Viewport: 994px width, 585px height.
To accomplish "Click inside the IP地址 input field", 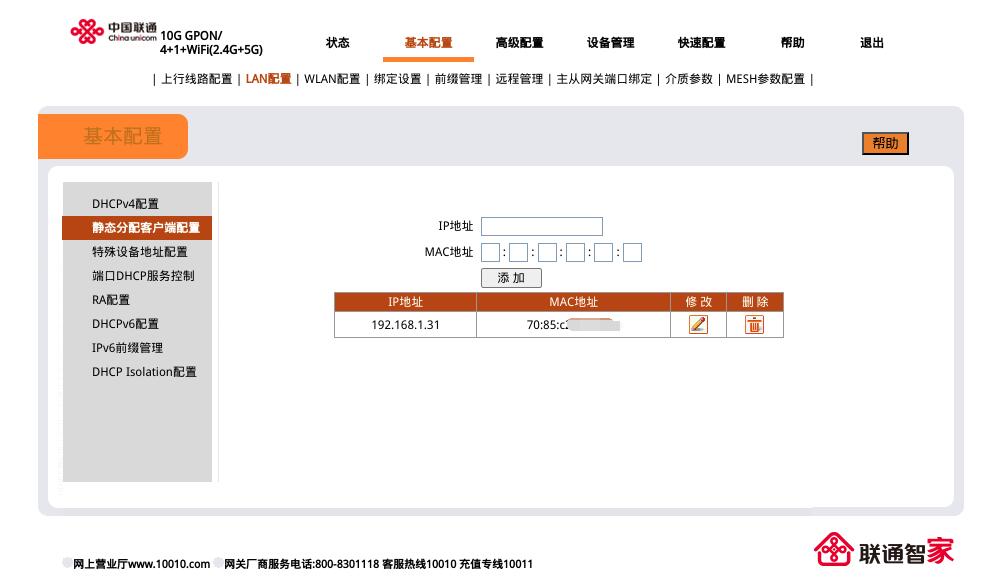I will click(542, 226).
